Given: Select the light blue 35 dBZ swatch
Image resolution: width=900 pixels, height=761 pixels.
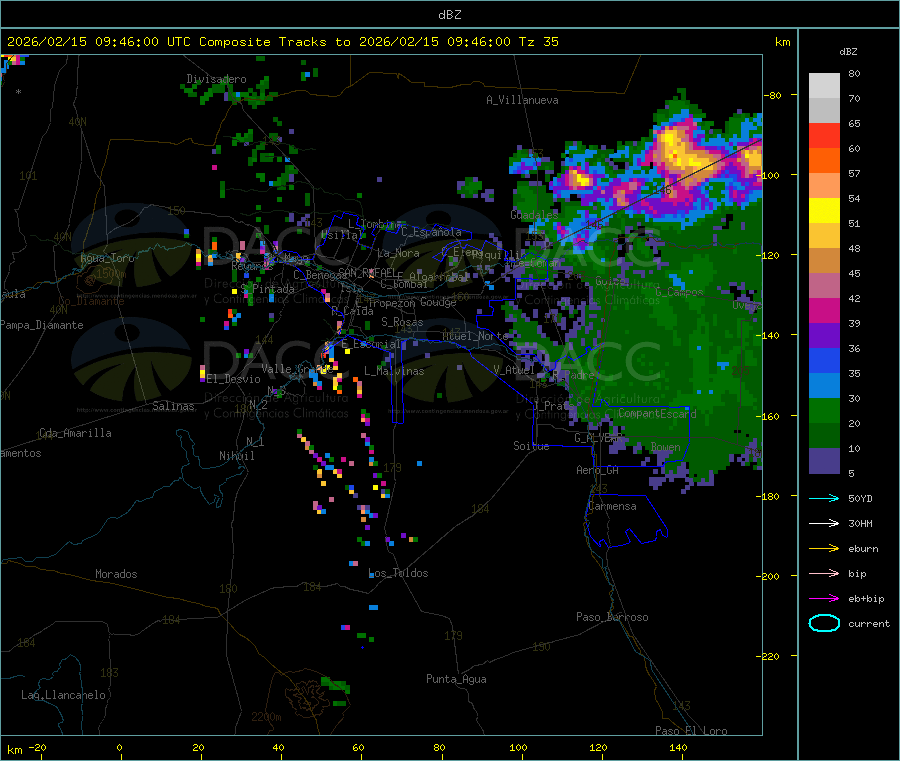Looking at the screenshot, I should (x=824, y=386).
